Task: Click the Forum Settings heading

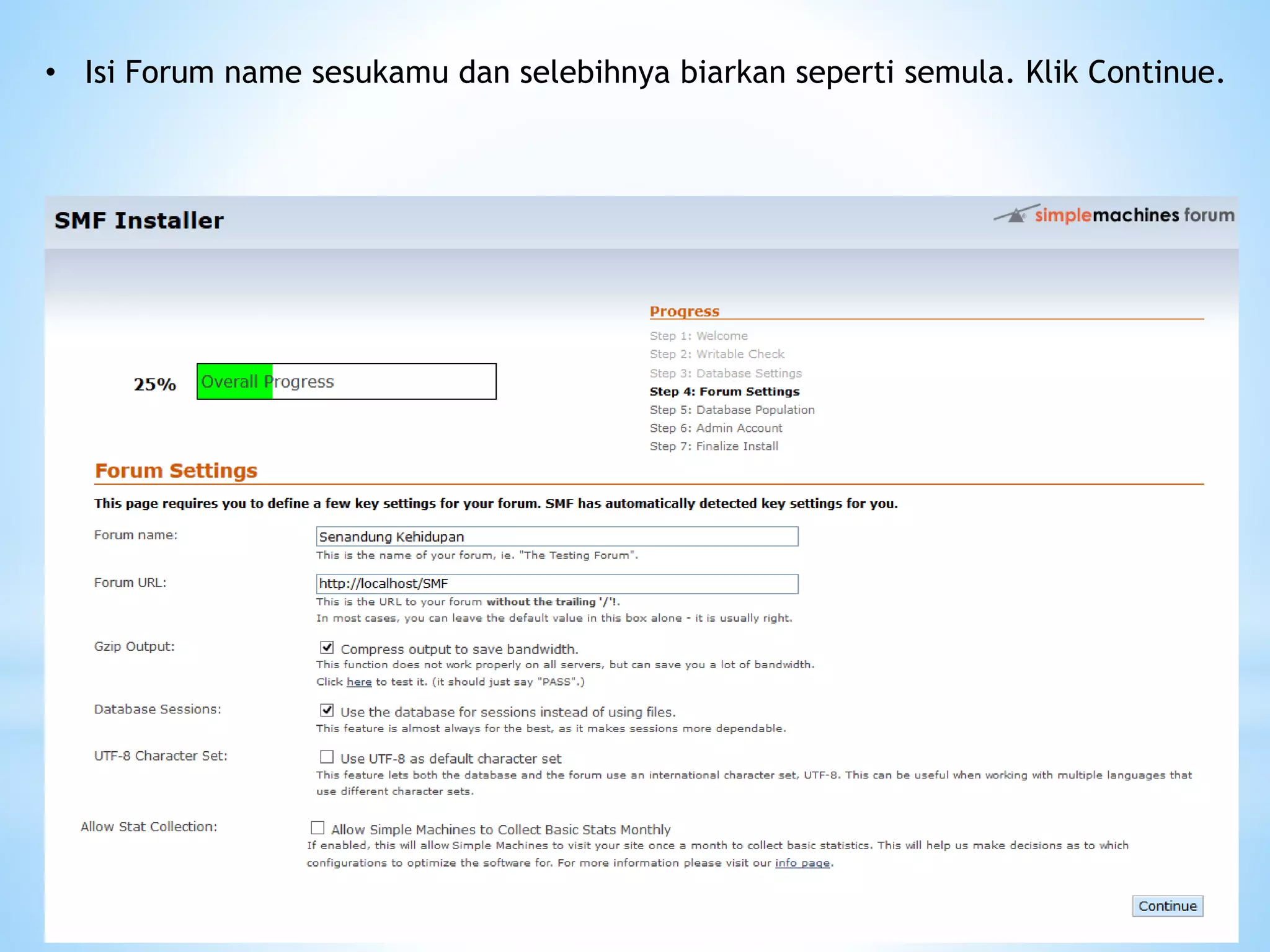Action: click(176, 470)
